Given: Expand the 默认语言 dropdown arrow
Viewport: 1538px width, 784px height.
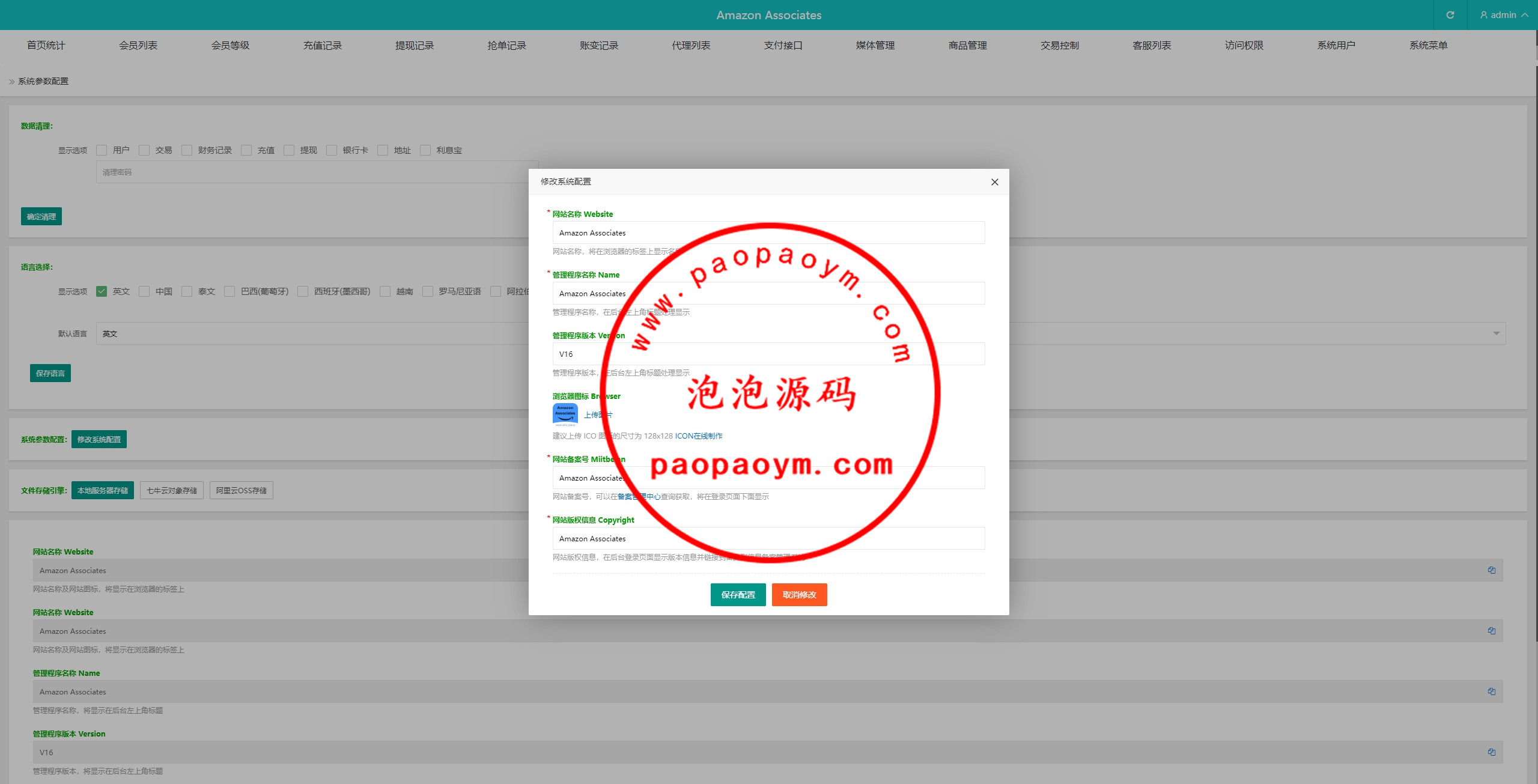Looking at the screenshot, I should click(1496, 333).
